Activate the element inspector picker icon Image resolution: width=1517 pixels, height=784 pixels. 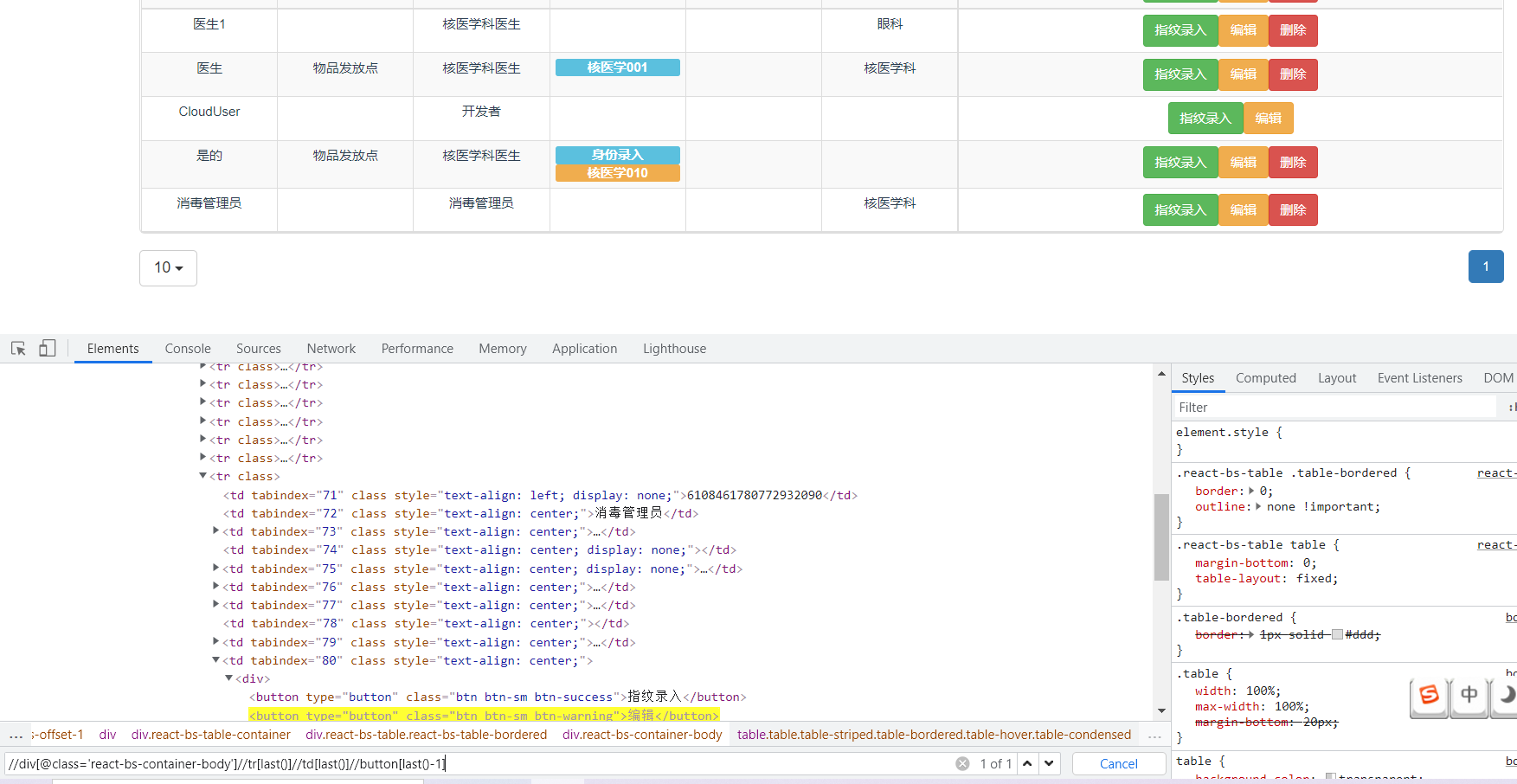[18, 348]
